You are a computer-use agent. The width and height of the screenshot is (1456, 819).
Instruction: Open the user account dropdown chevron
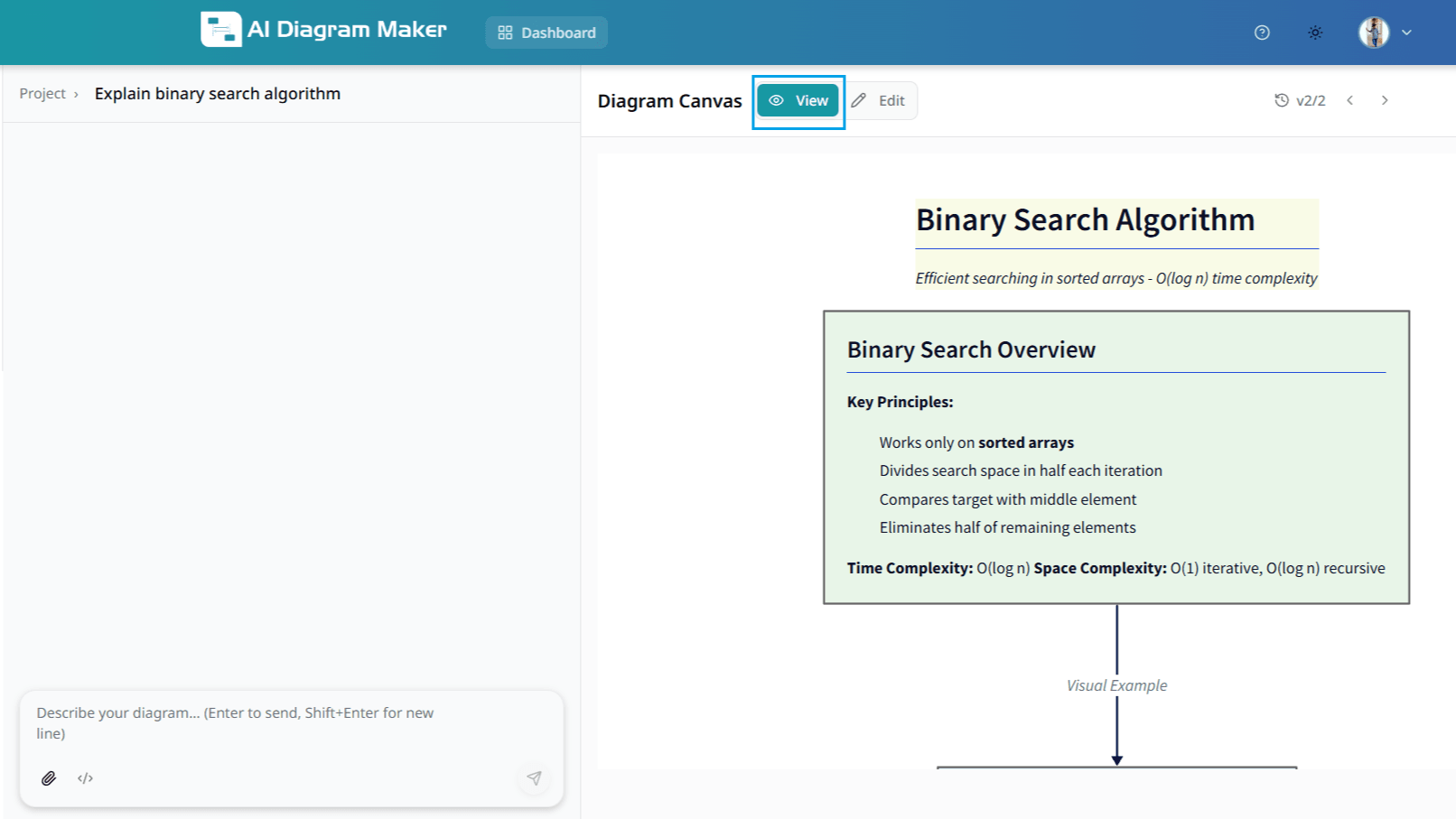1406,33
